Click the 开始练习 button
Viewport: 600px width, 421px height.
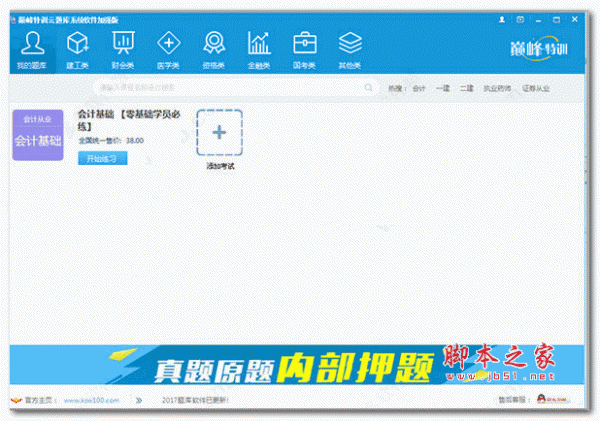[x=103, y=158]
